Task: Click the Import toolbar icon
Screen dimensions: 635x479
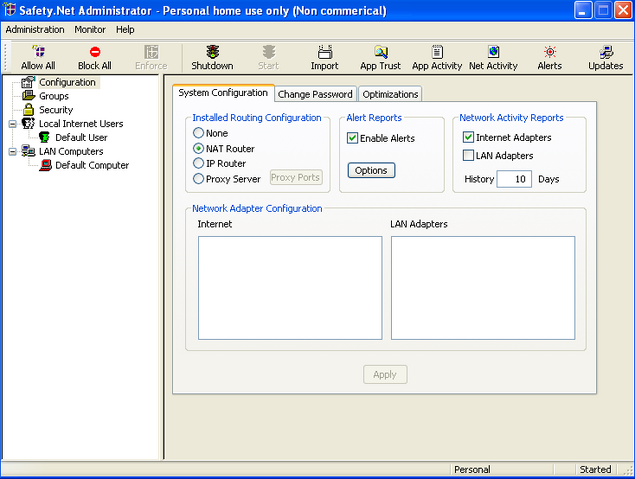Action: click(325, 52)
